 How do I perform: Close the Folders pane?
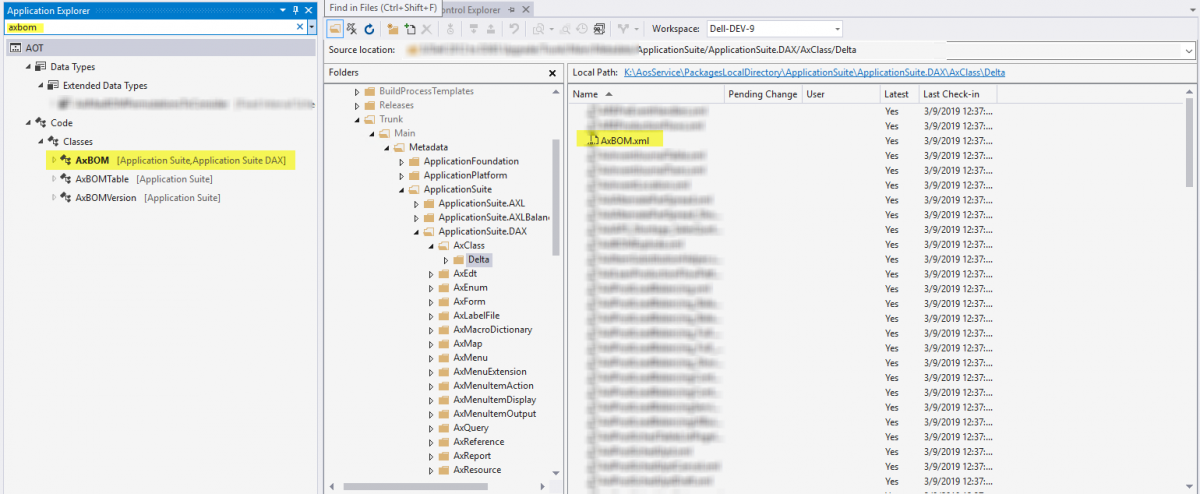click(552, 73)
